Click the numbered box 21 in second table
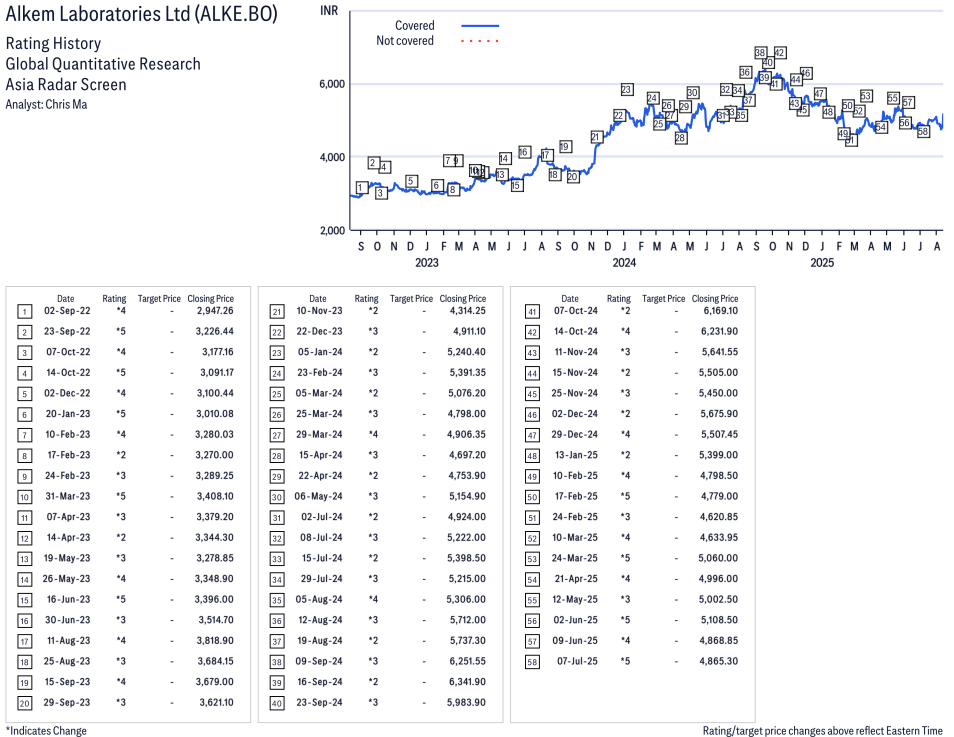Viewport: 954px width, 737px height. point(277,312)
